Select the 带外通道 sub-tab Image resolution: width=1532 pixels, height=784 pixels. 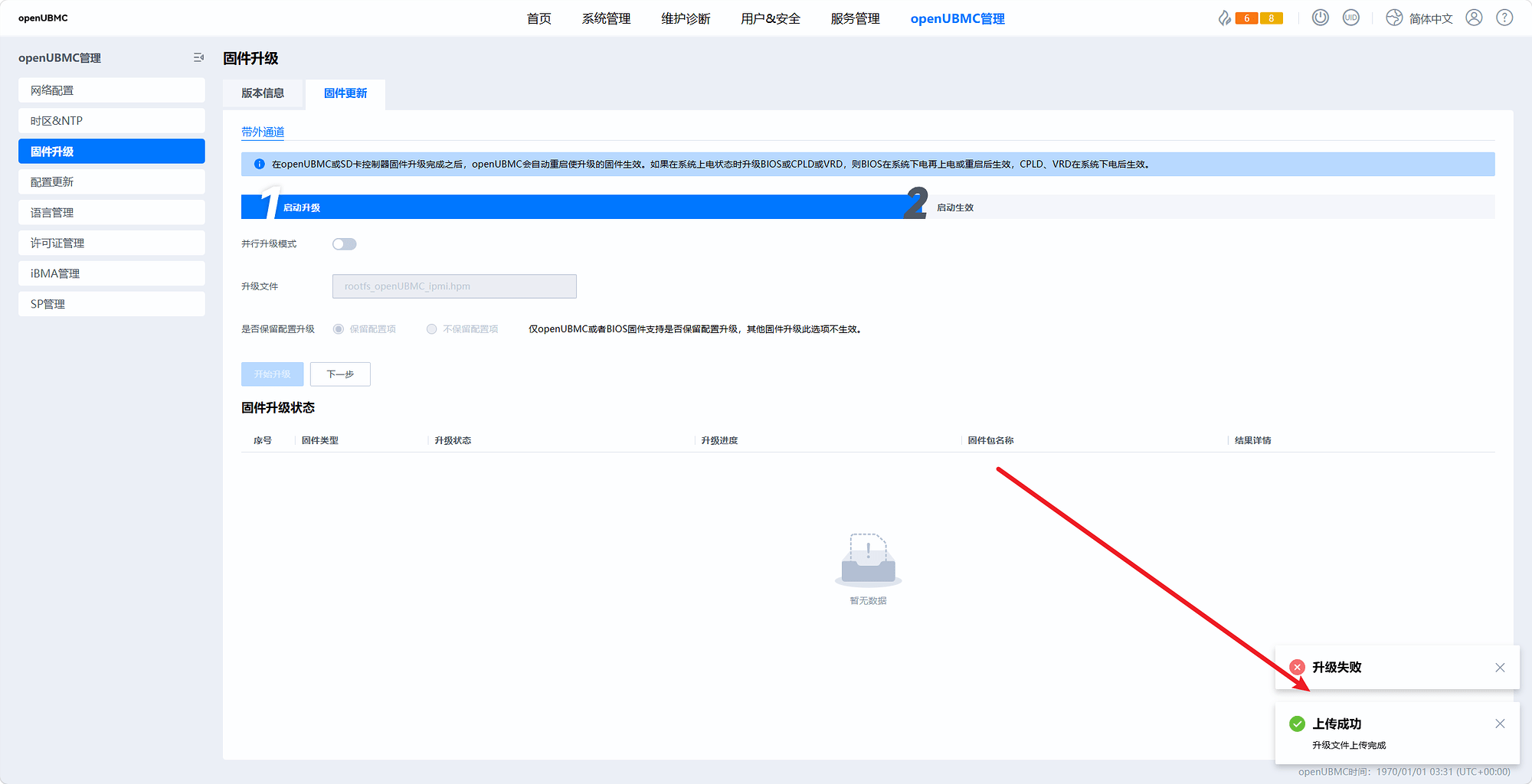(263, 132)
